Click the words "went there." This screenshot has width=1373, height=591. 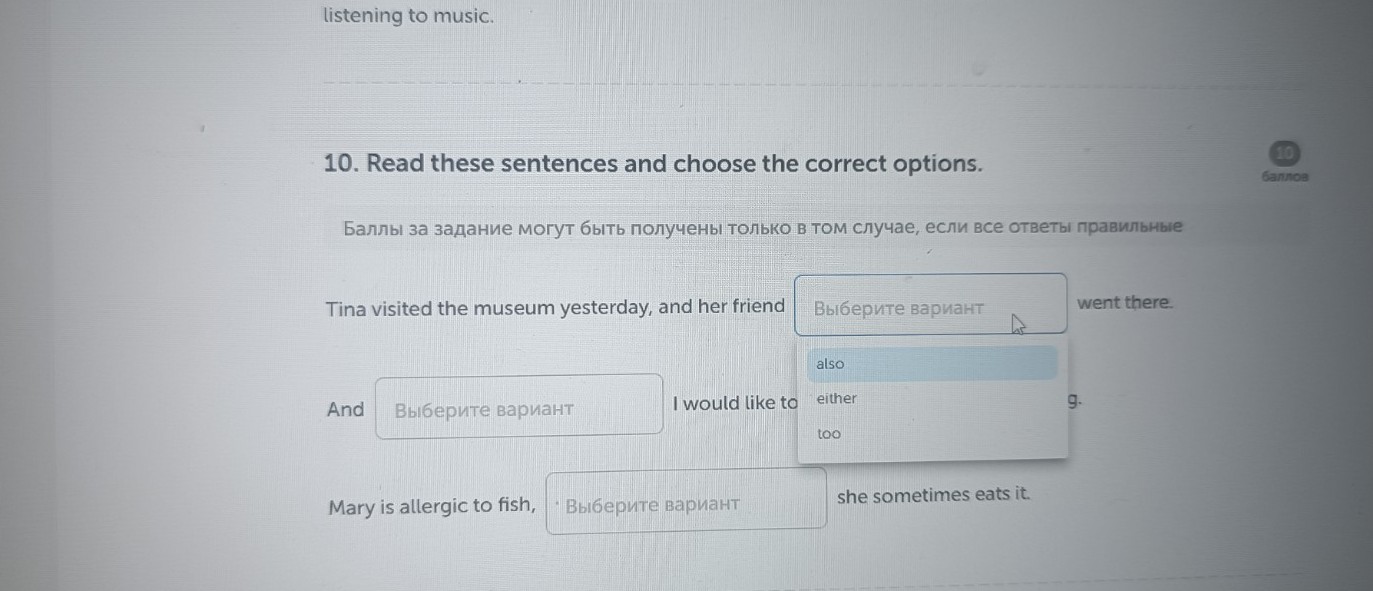coord(1125,303)
